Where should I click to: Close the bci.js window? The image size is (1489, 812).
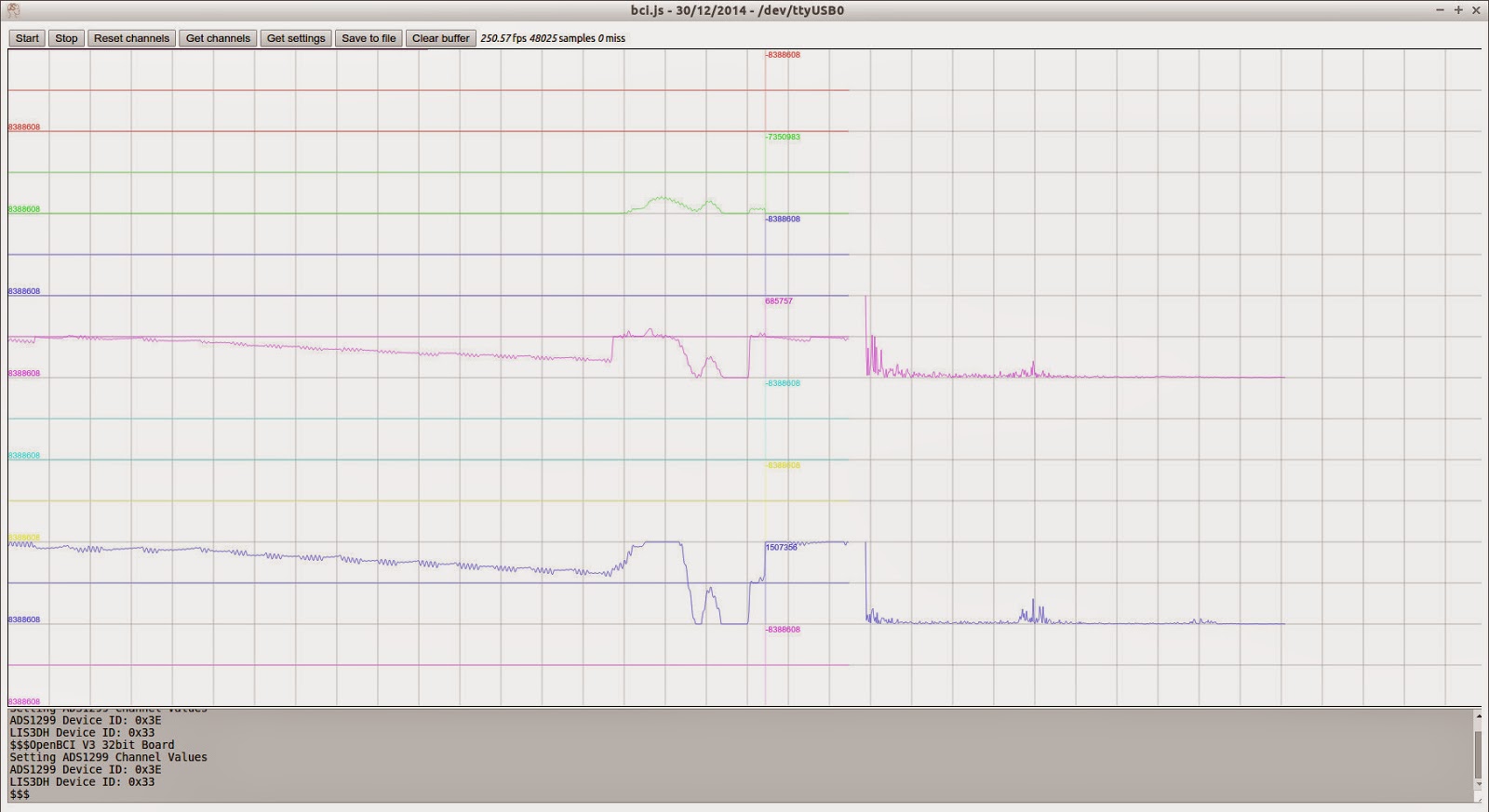1476,10
